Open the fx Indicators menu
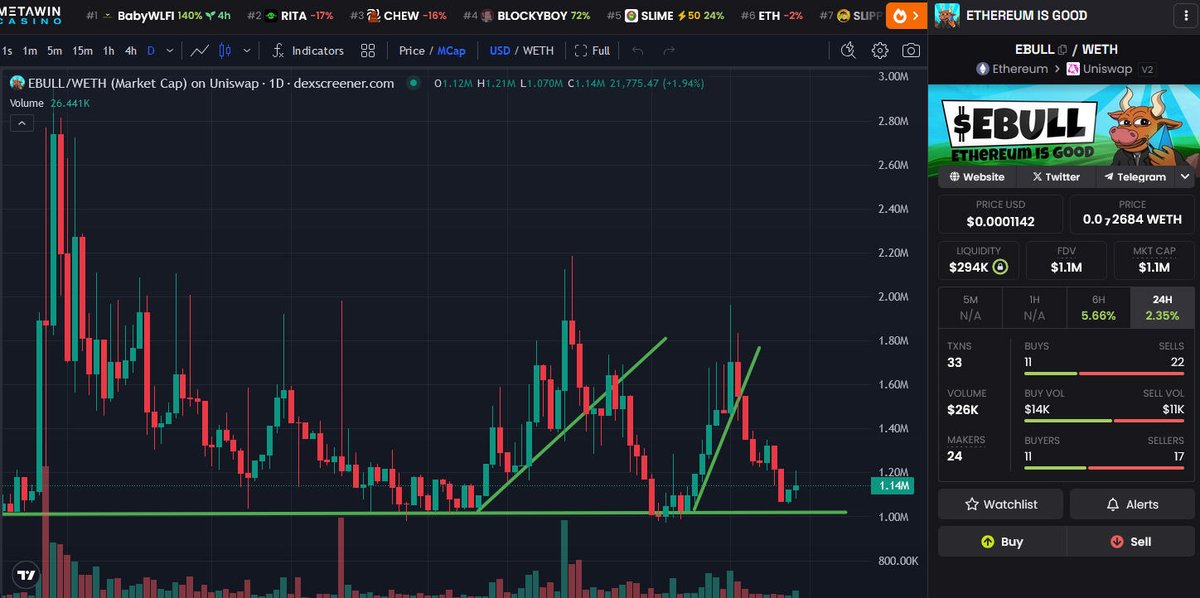The width and height of the screenshot is (1200, 598). [x=308, y=50]
